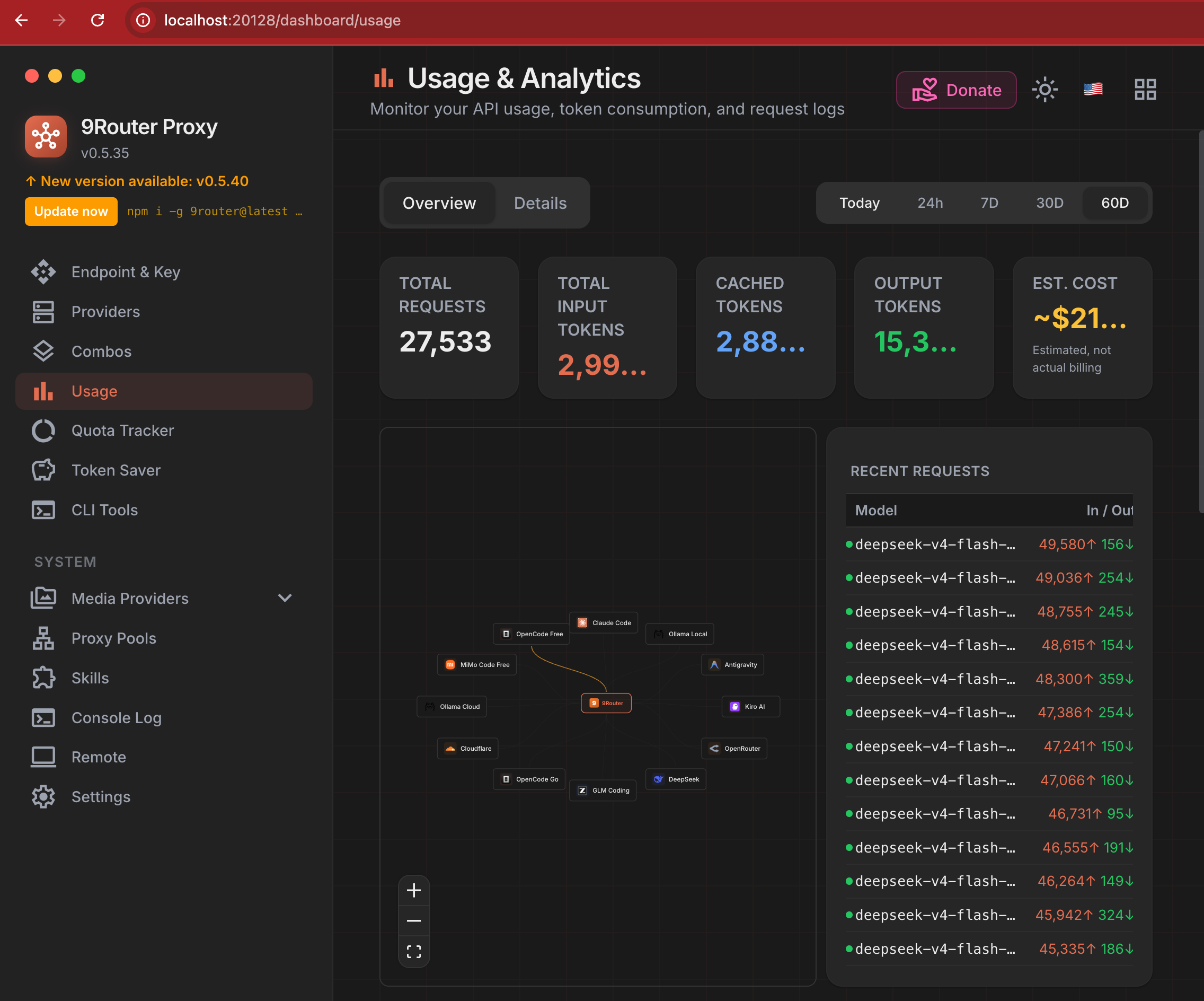Zoom out on the provider graph
The width and height of the screenshot is (1204, 1001).
click(414, 921)
